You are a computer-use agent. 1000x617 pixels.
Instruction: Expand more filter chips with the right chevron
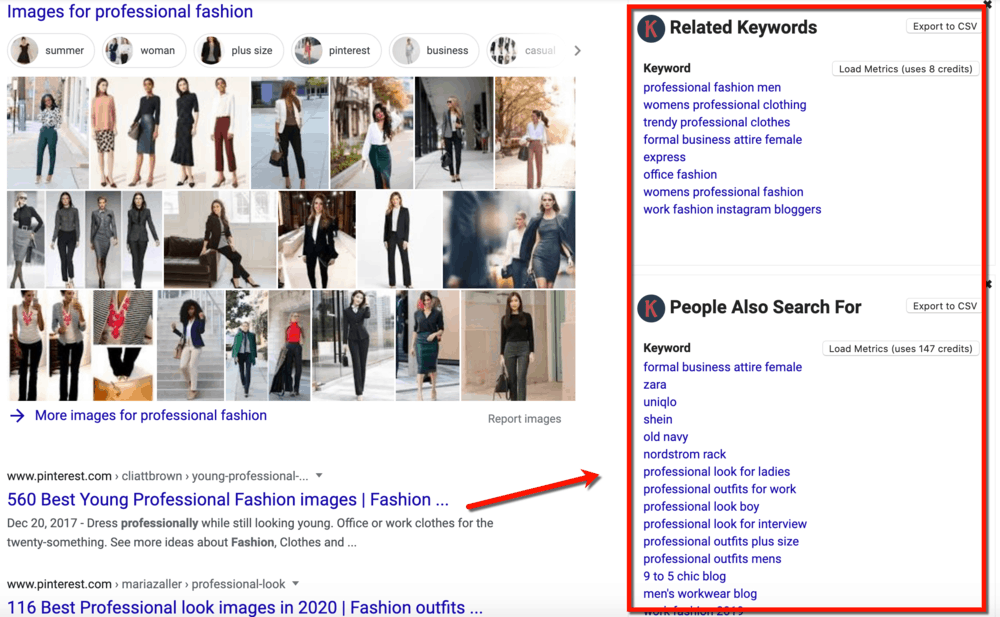point(577,50)
